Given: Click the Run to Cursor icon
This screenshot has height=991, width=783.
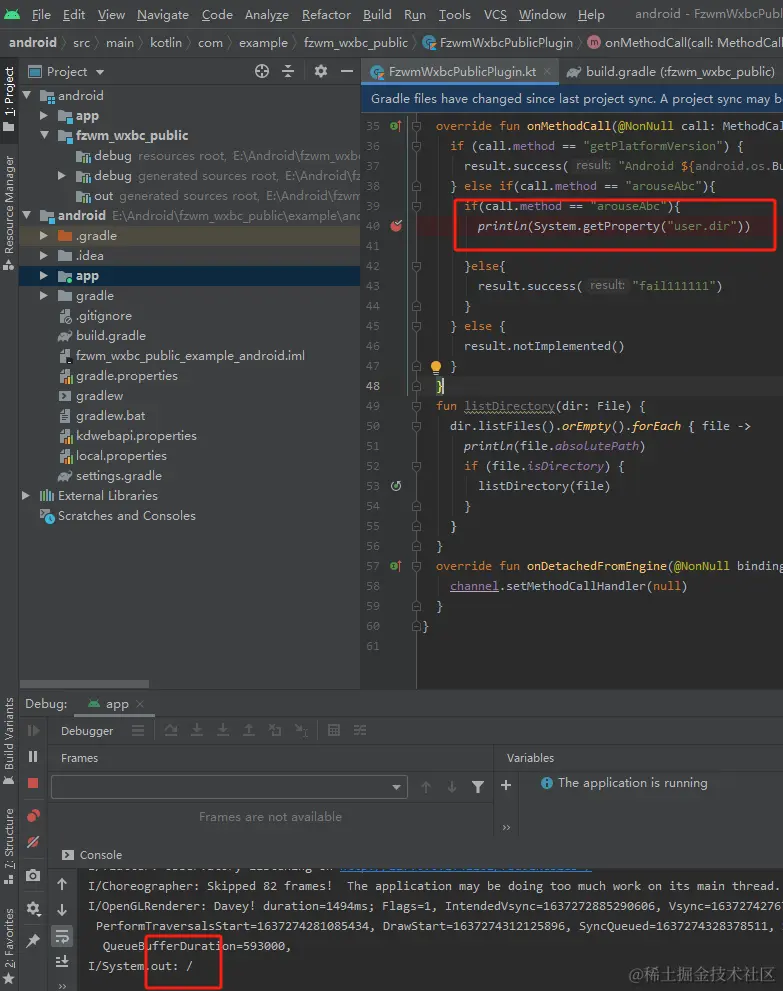Looking at the screenshot, I should coord(301,731).
